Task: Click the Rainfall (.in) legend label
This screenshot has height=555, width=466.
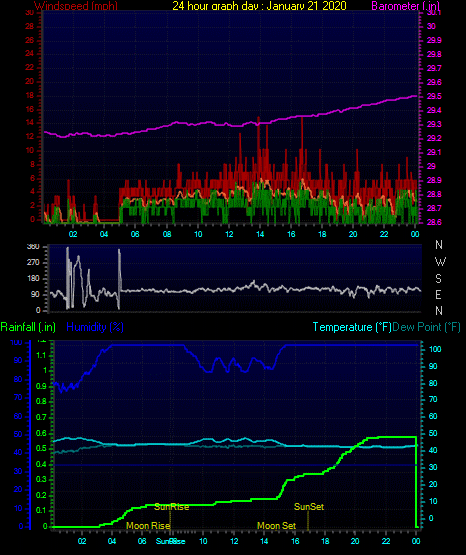Action: pos(28,327)
